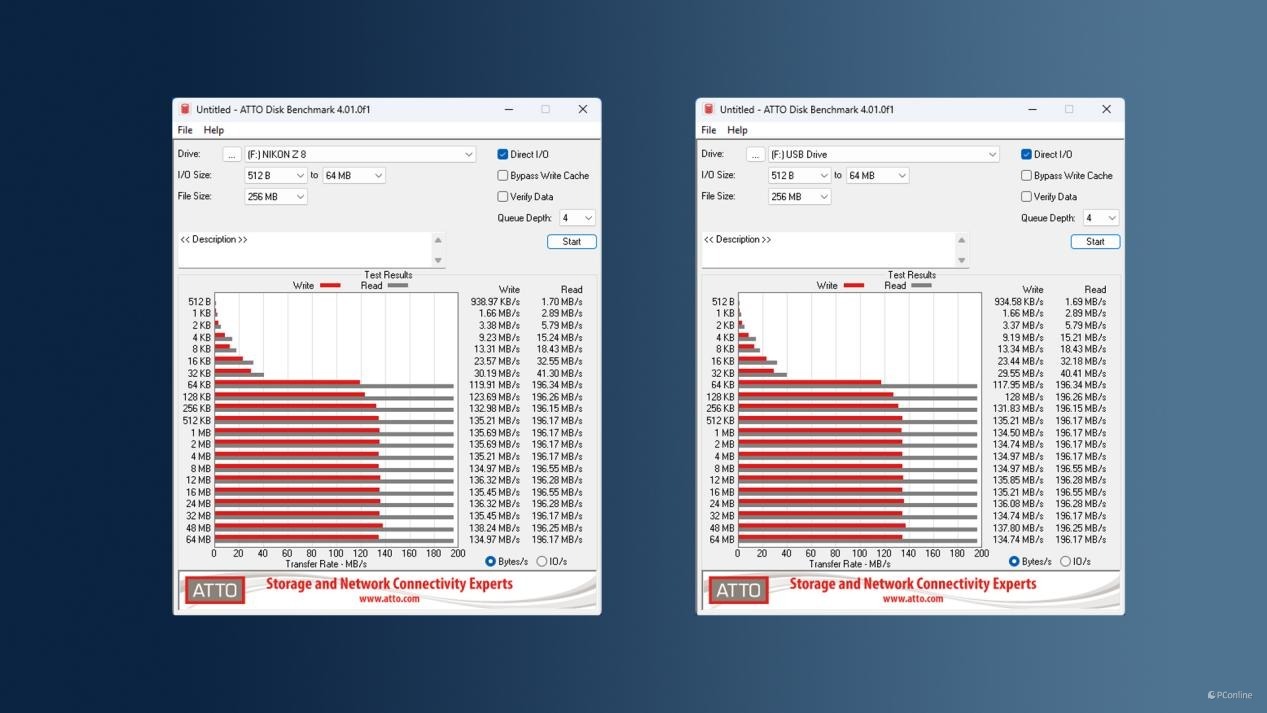The image size is (1267, 713).
Task: Click the ATTO app icon in NIKON Z 8 window title bar
Action: pyautogui.click(x=185, y=109)
